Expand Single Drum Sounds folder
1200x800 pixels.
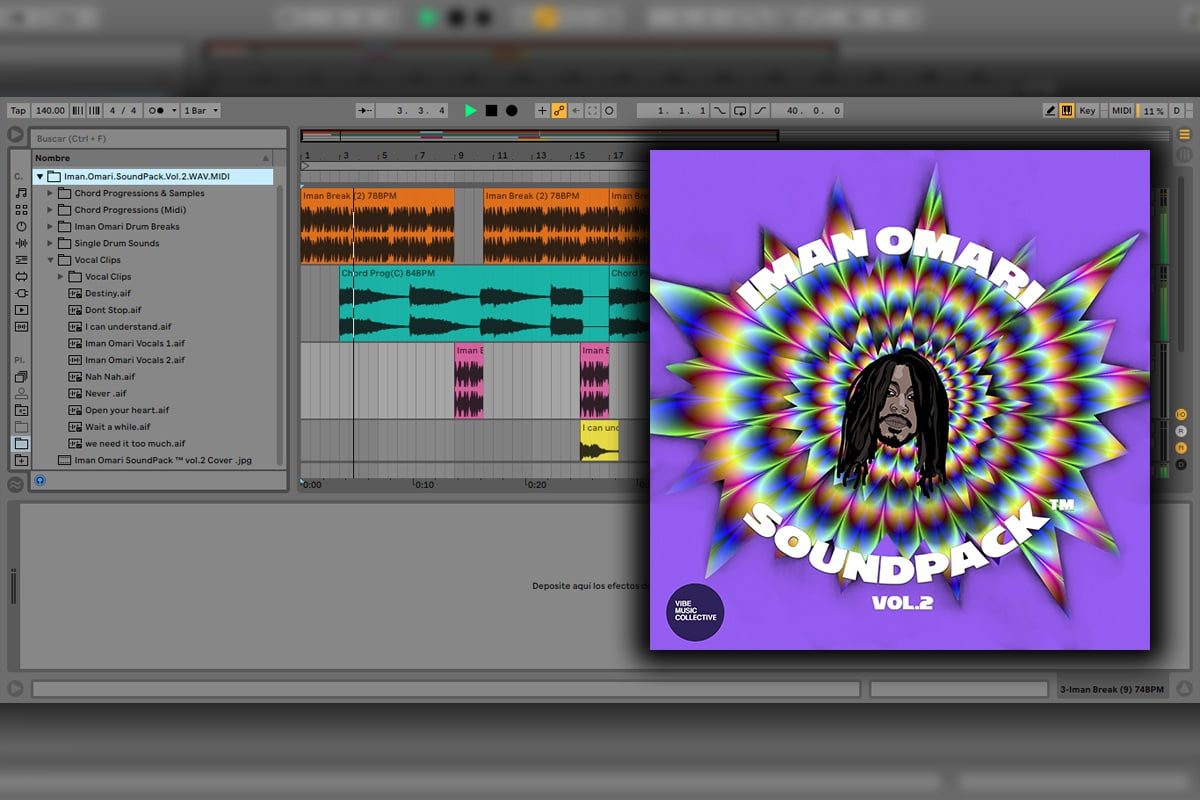coord(51,243)
